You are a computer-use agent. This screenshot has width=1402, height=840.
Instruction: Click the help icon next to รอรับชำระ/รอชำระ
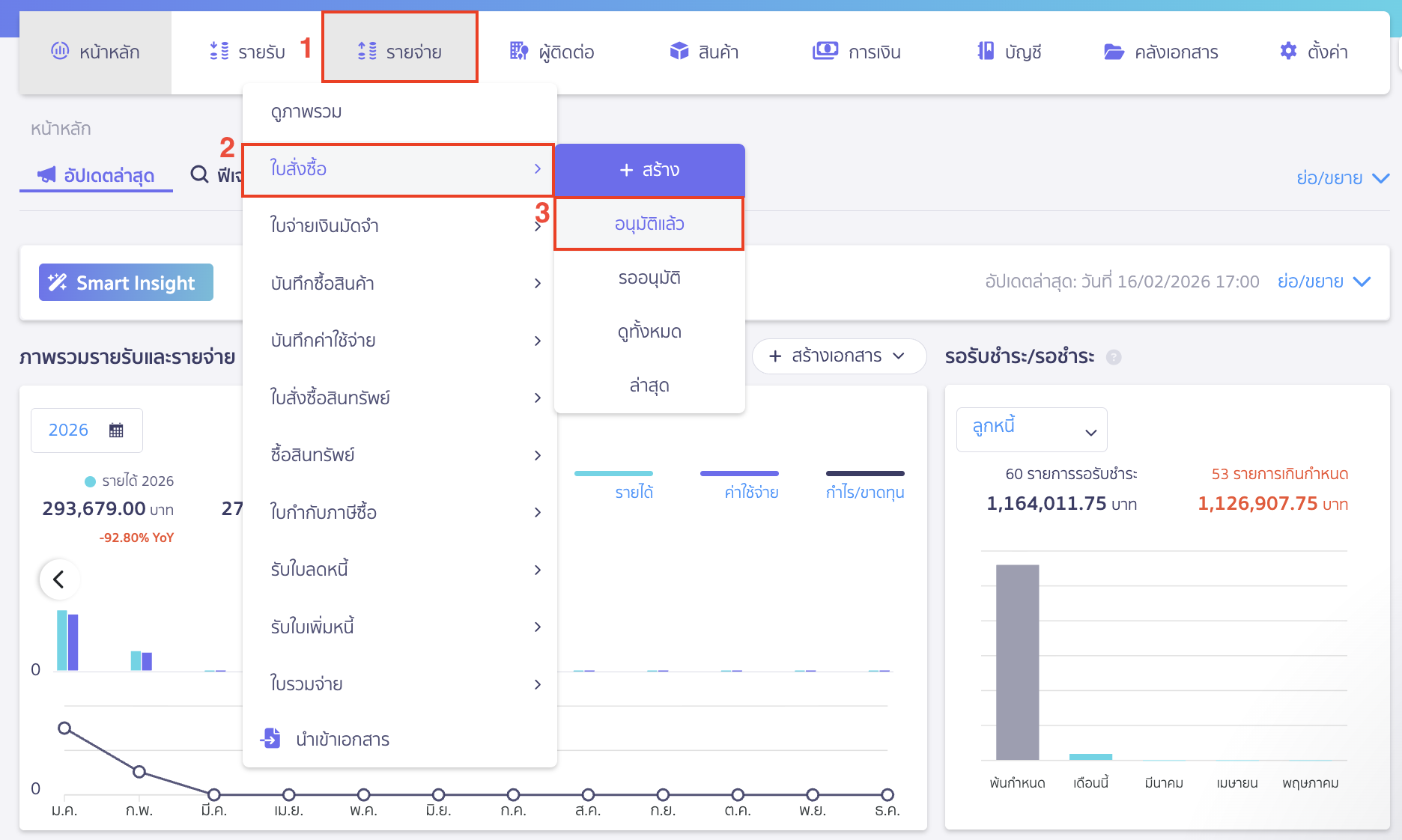[1114, 357]
